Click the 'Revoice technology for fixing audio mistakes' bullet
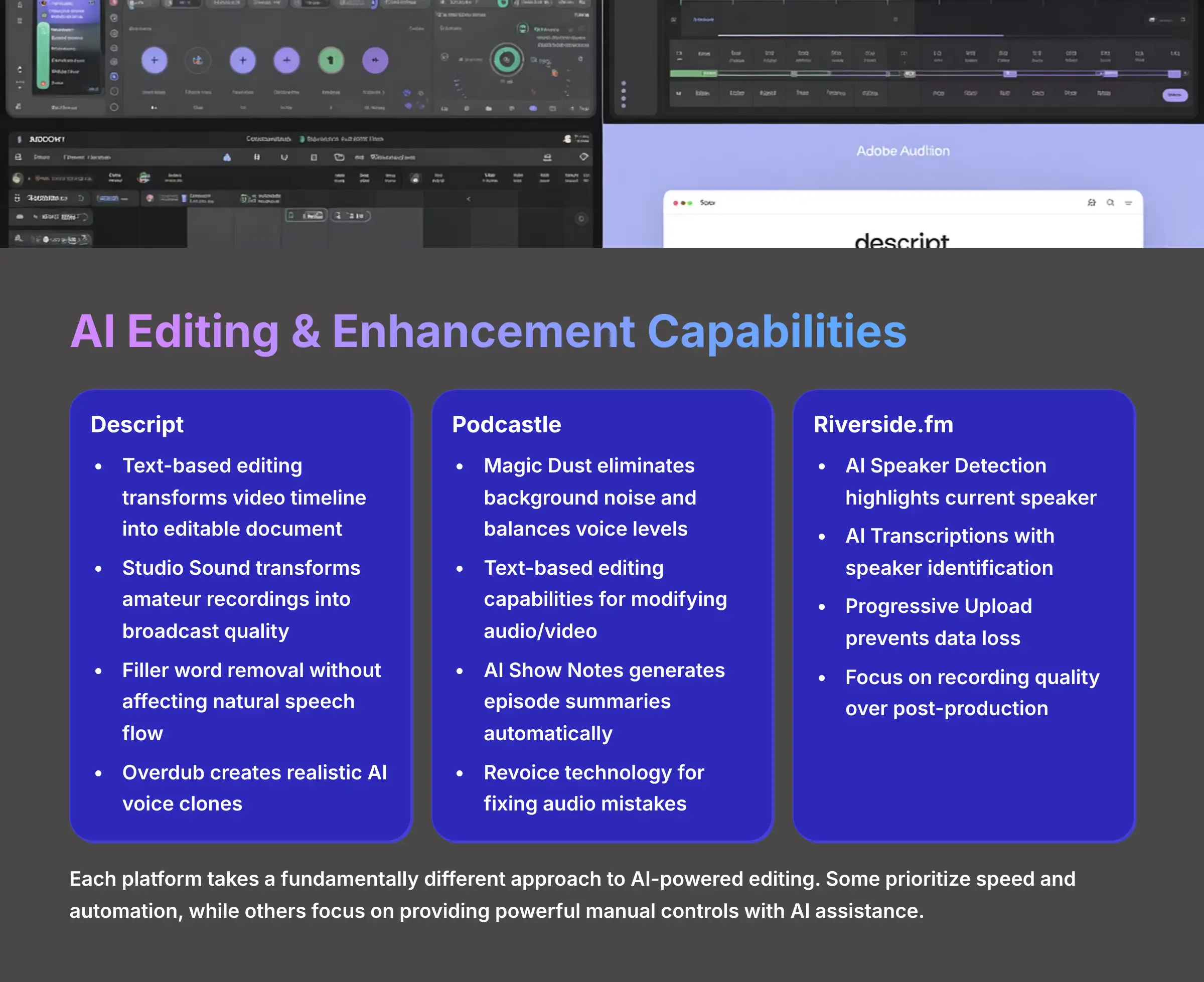The width and height of the screenshot is (1204, 982). (594, 788)
